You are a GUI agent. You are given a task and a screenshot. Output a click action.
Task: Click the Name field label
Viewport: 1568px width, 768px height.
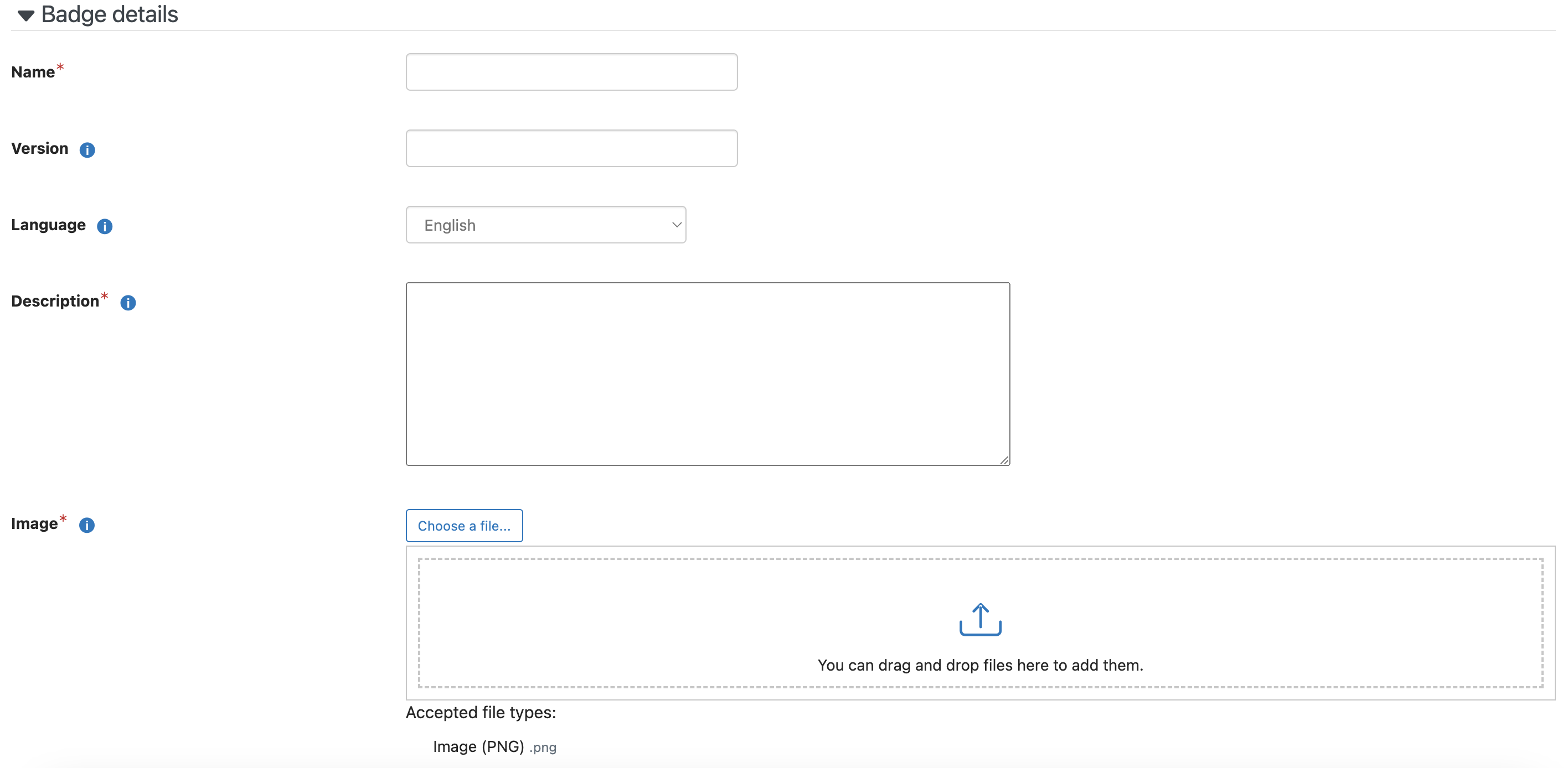coord(33,72)
